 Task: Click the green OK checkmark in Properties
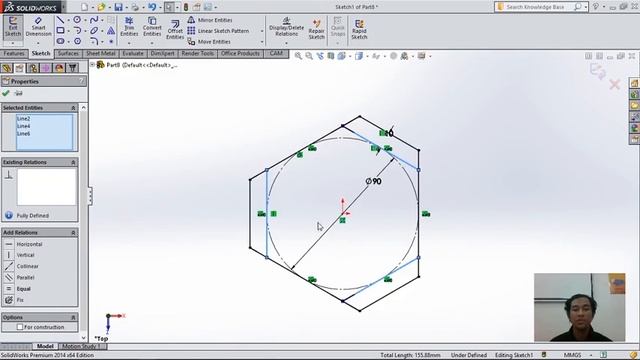[x=6, y=93]
